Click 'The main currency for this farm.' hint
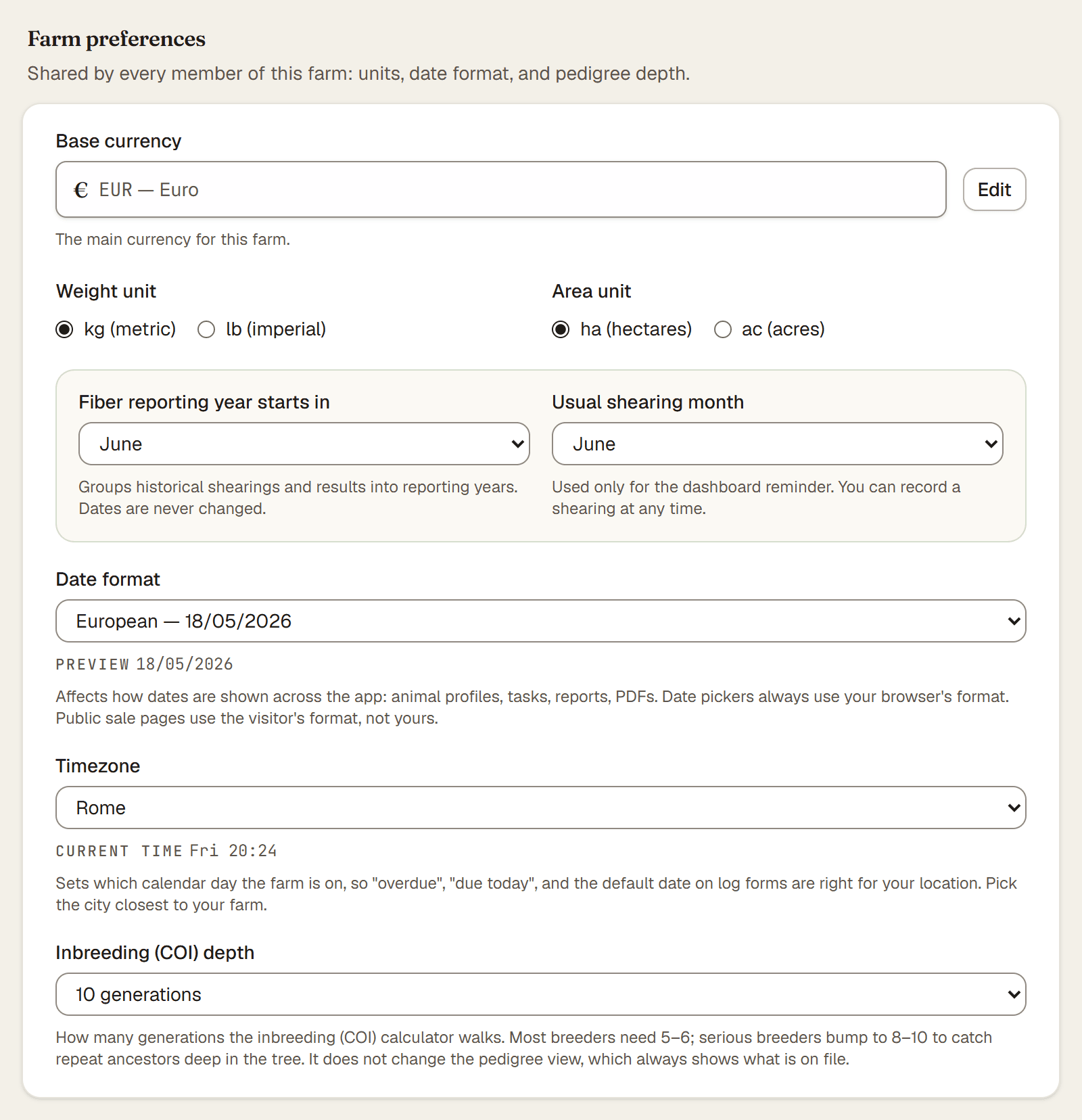Viewport: 1082px width, 1120px height. click(173, 239)
